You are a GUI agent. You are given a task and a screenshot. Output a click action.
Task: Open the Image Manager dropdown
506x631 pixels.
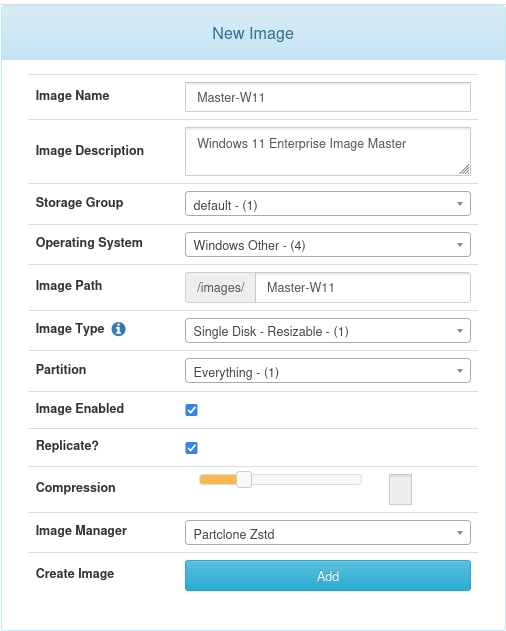(328, 533)
